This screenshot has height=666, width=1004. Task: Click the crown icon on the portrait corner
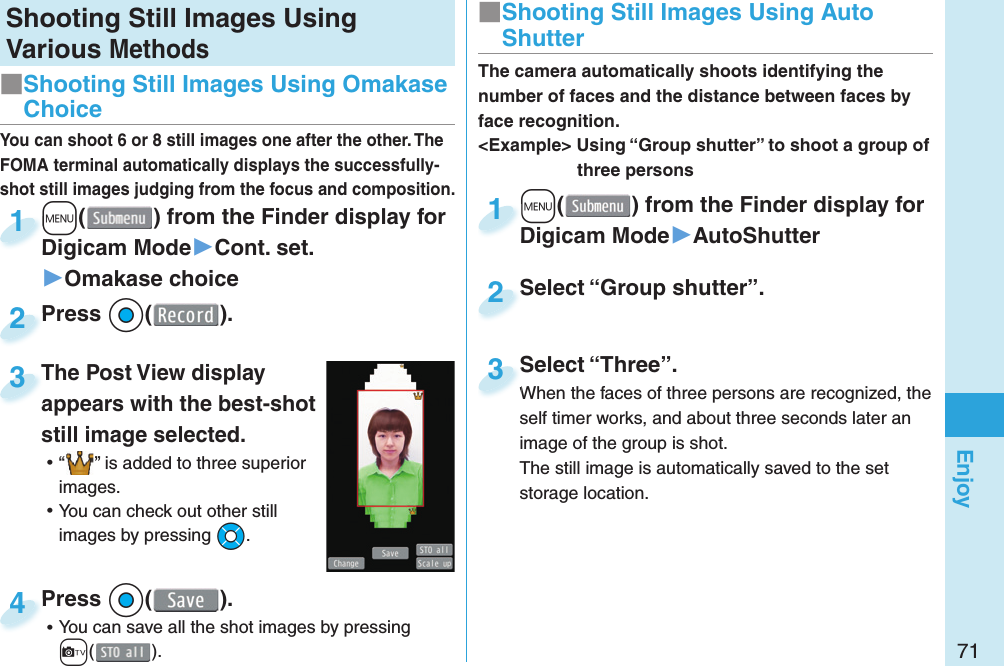[x=418, y=396]
